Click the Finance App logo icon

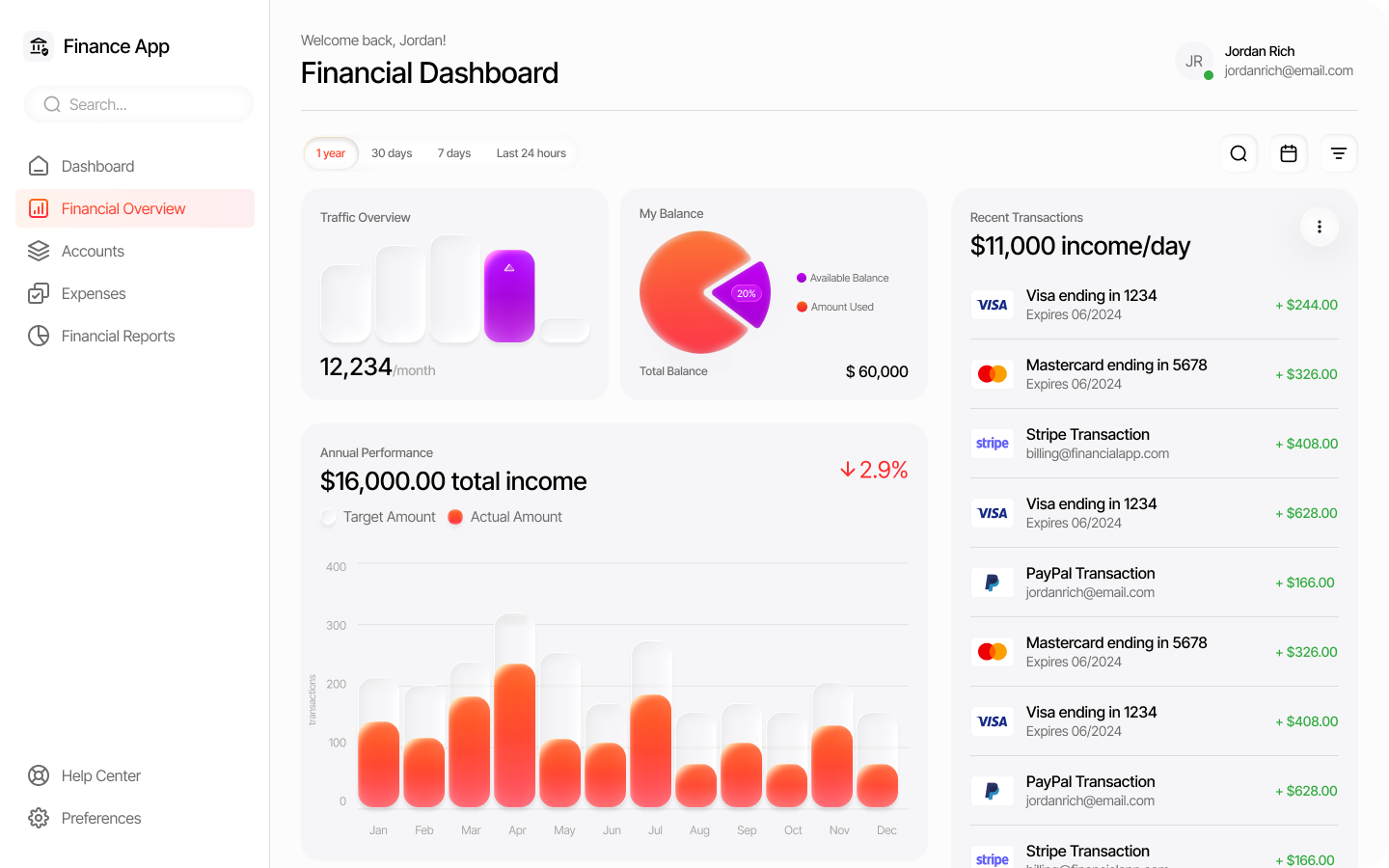point(39,46)
